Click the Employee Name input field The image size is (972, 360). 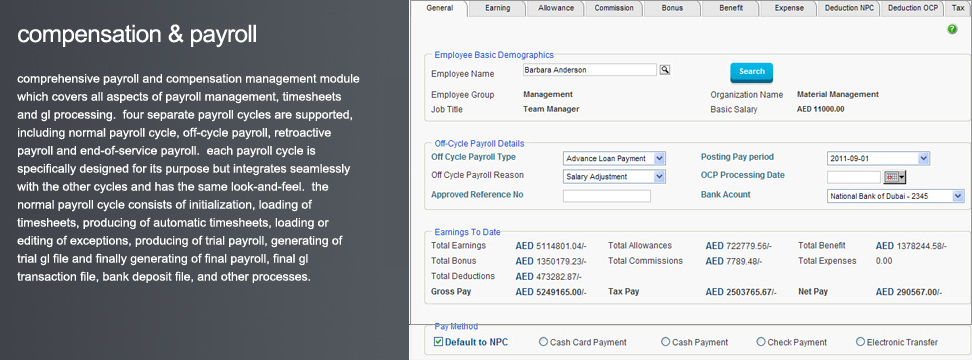tap(590, 70)
